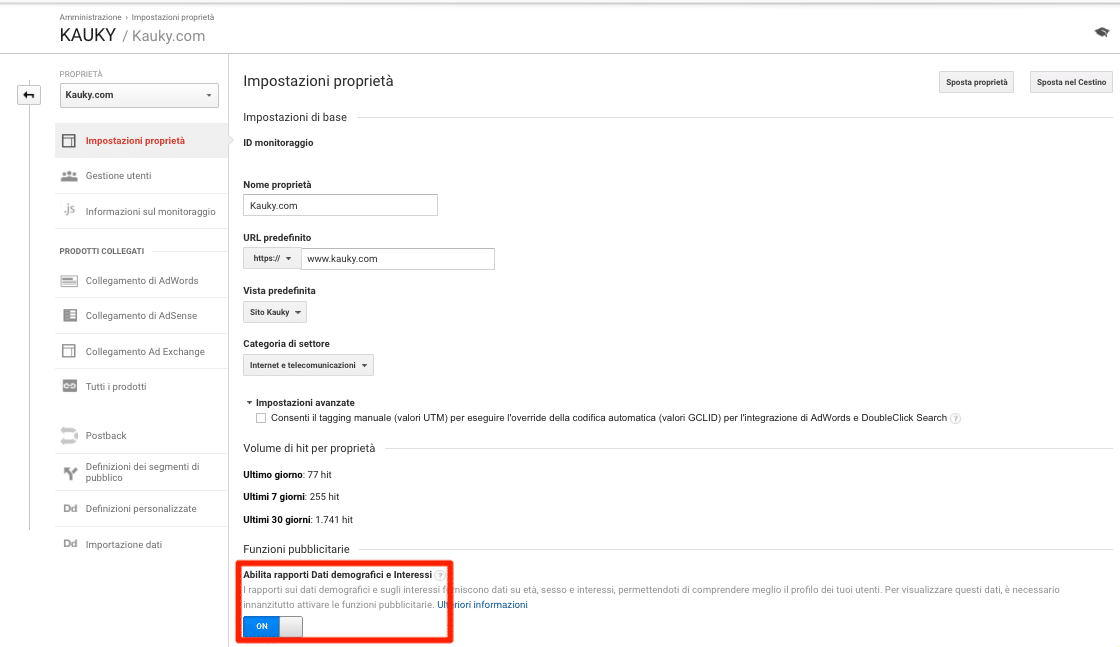Turn off the demographic reports ON switch

[270, 626]
